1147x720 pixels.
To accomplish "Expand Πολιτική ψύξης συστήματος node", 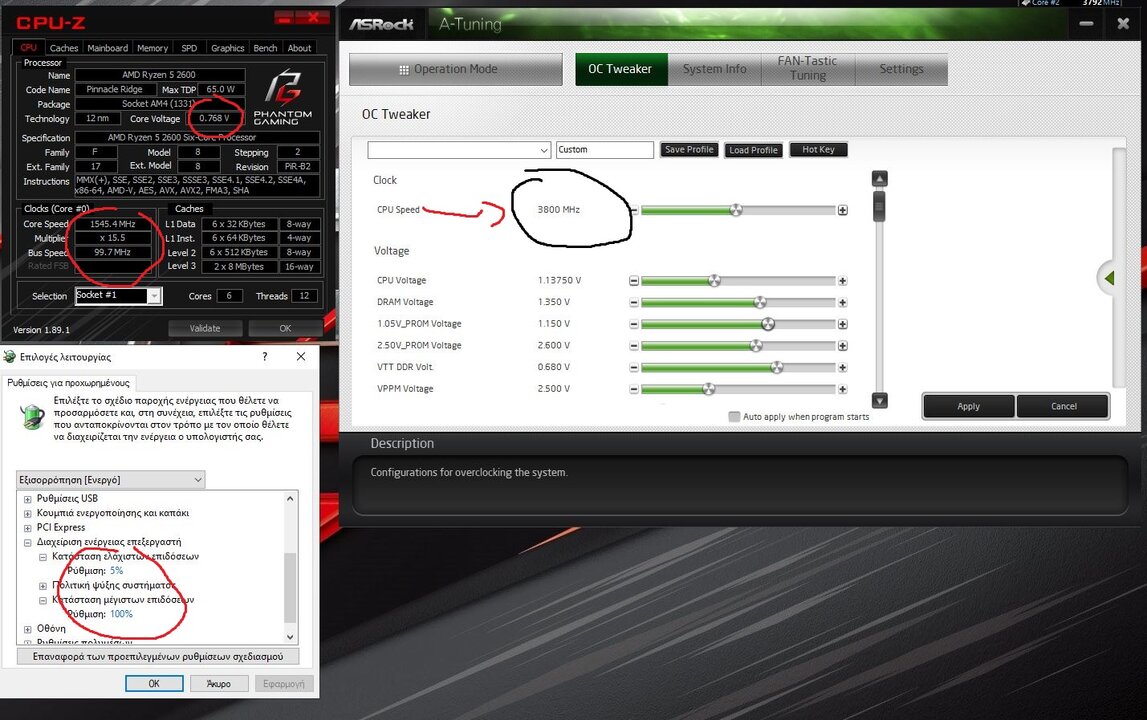I will 43,585.
